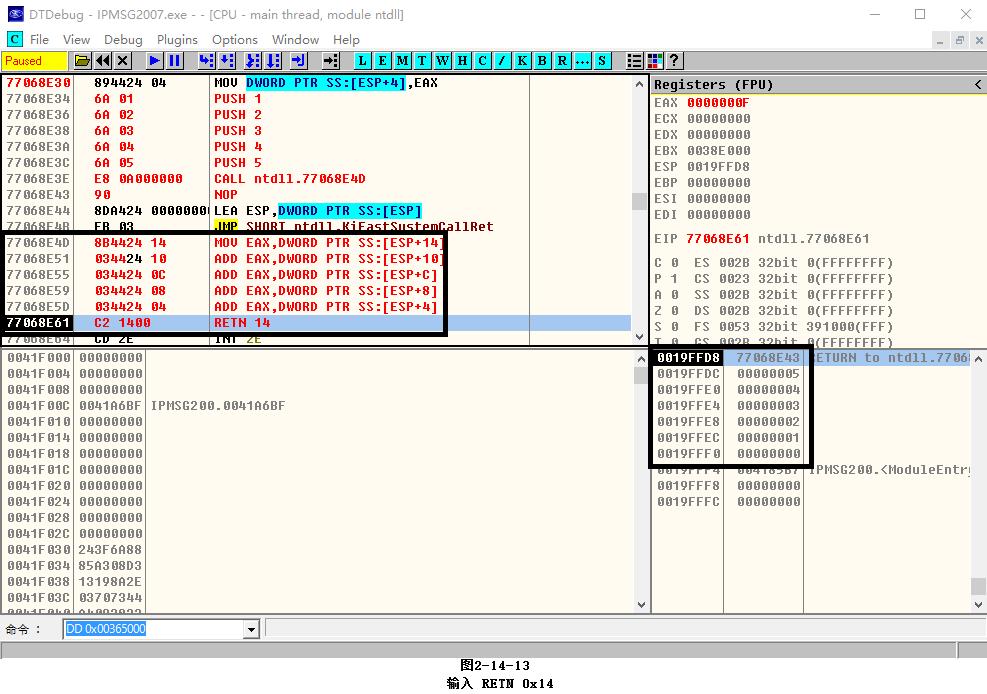Screen dimensions: 987x694
Task: Click the Close program X icon
Action: point(123,61)
